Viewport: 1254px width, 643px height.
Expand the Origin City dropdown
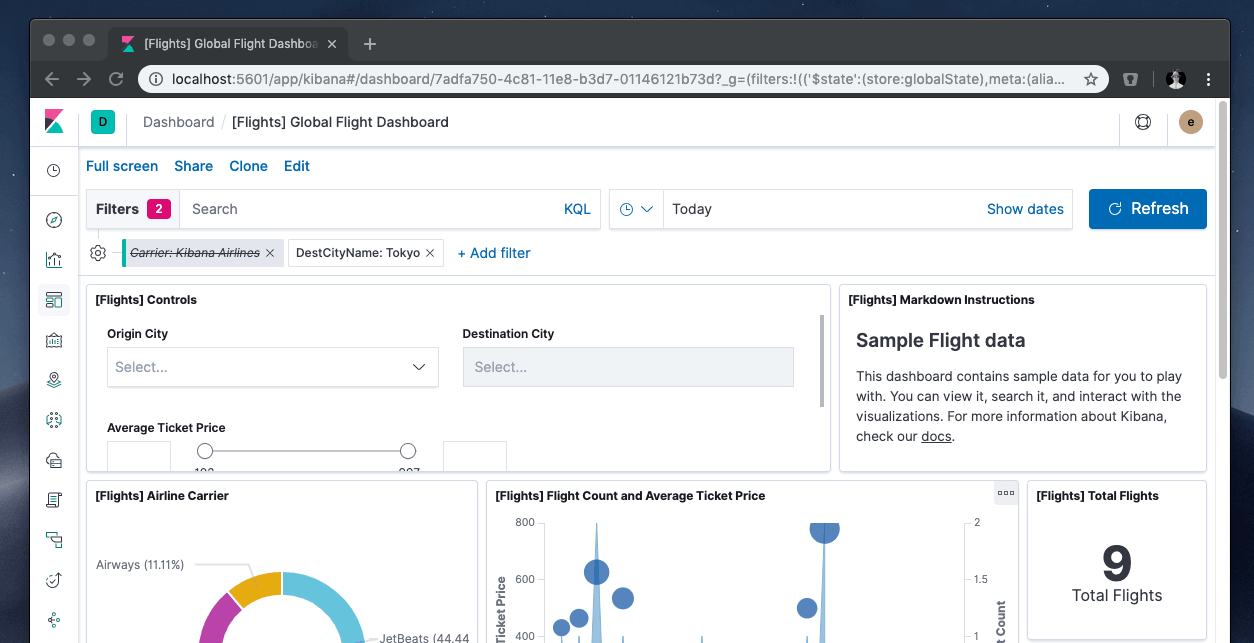[273, 367]
